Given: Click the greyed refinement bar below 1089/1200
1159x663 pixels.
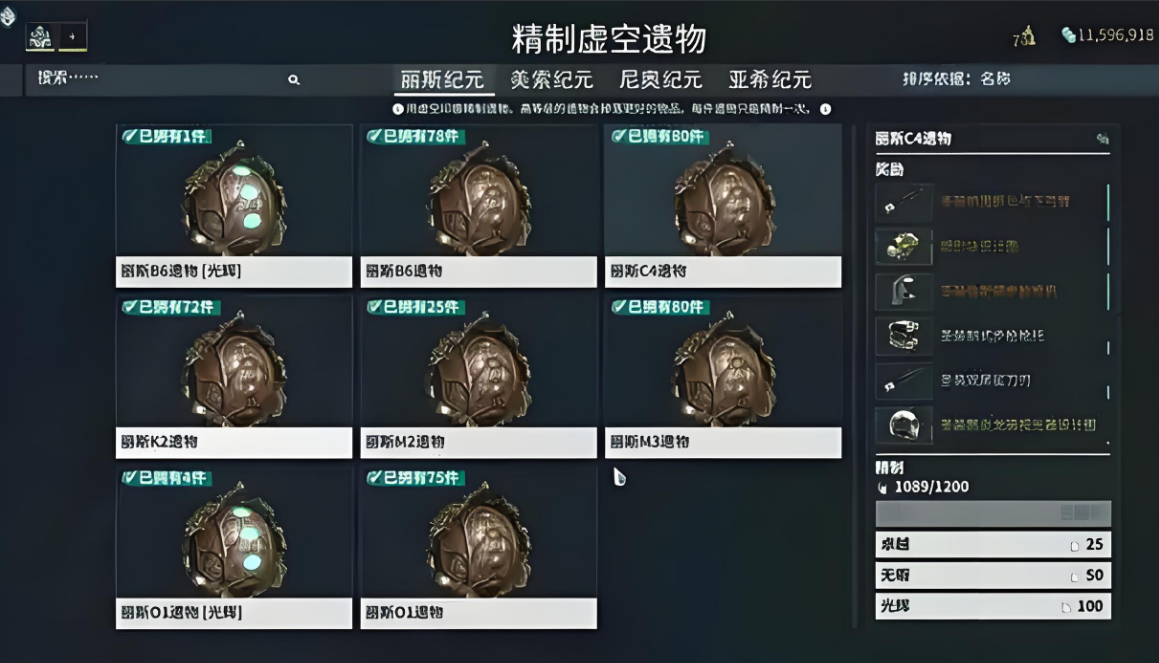Looking at the screenshot, I should click(993, 513).
